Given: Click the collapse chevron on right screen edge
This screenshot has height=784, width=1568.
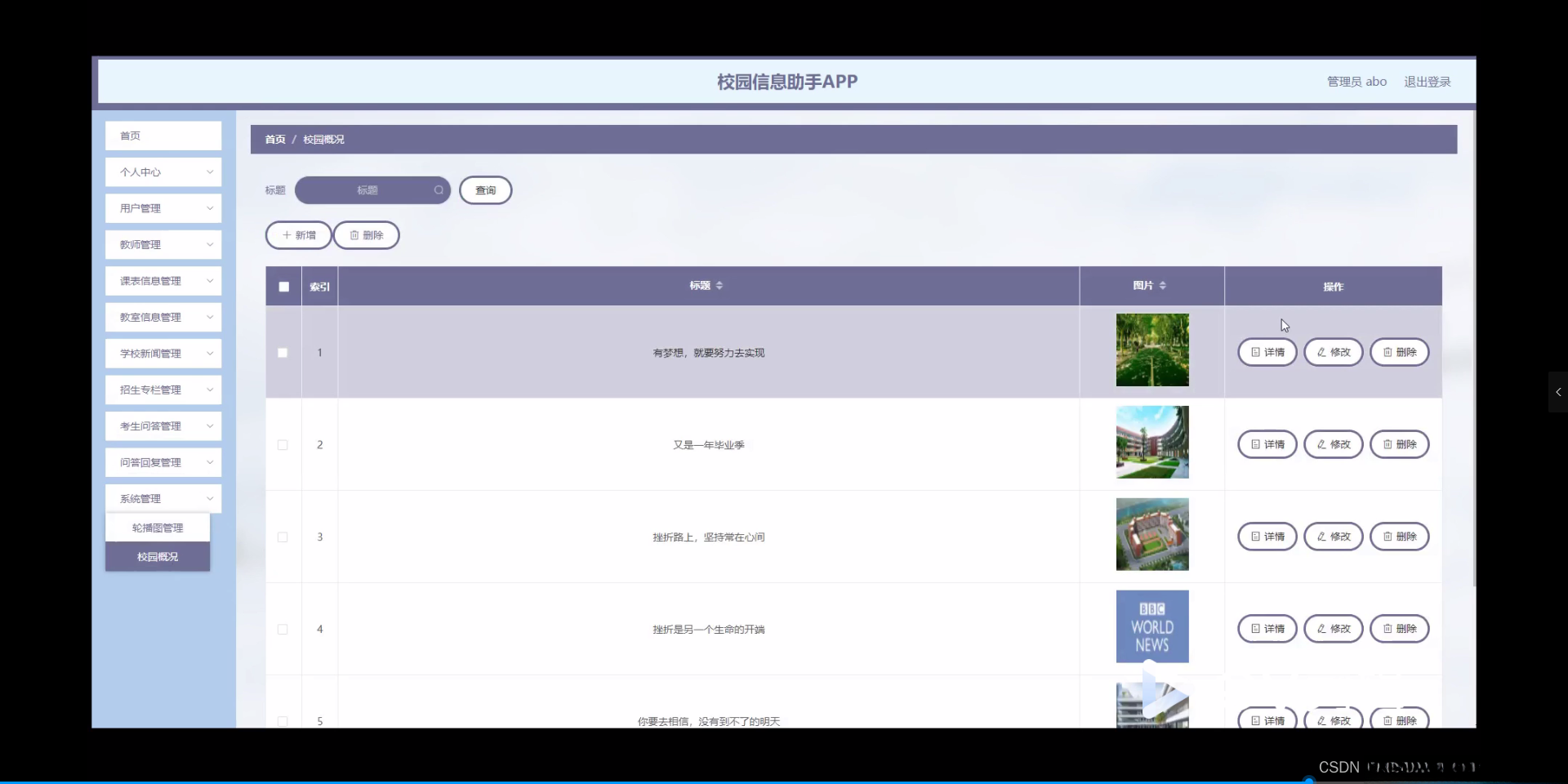Looking at the screenshot, I should (1557, 392).
